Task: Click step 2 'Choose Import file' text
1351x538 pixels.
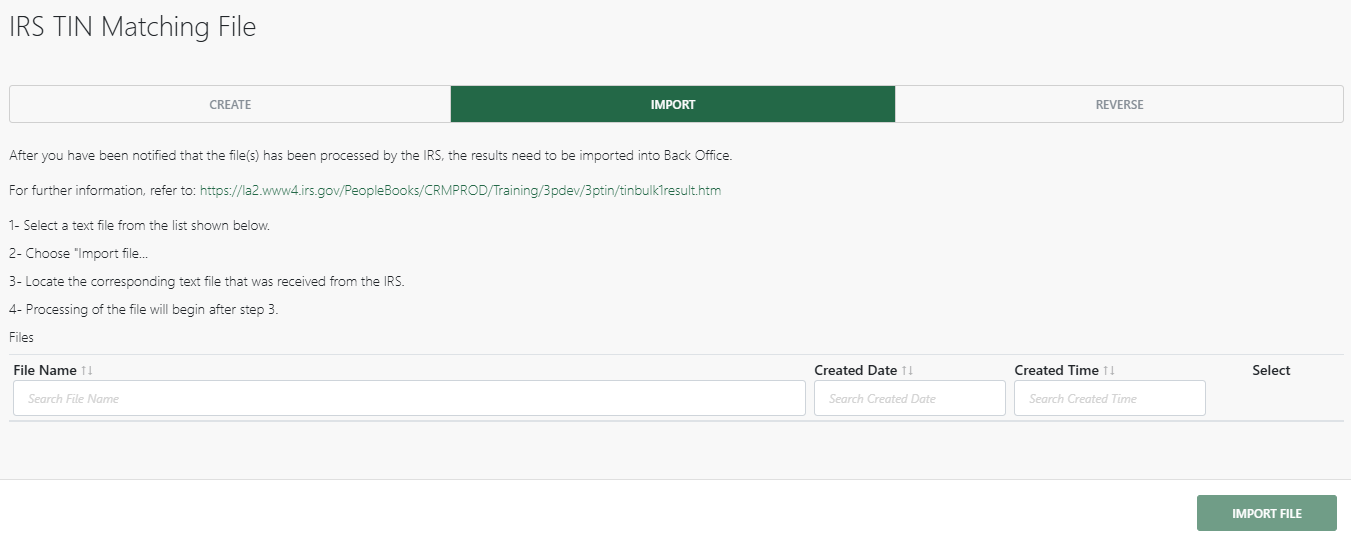Action: coord(78,253)
